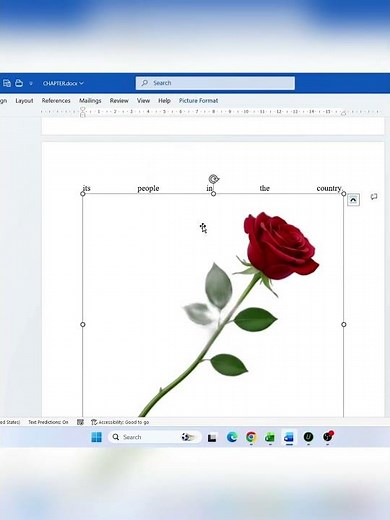Click the first line indent marker on ruler

coord(83,110)
